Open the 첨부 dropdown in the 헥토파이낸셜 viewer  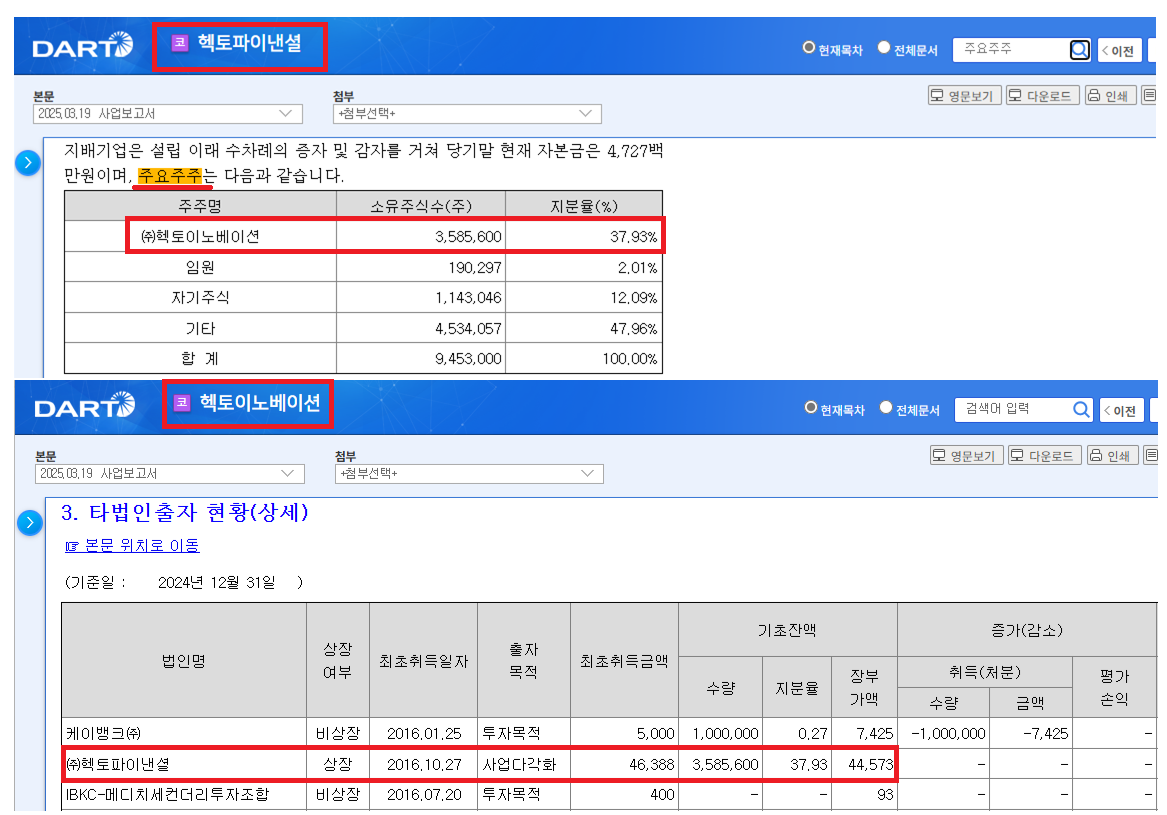point(466,114)
